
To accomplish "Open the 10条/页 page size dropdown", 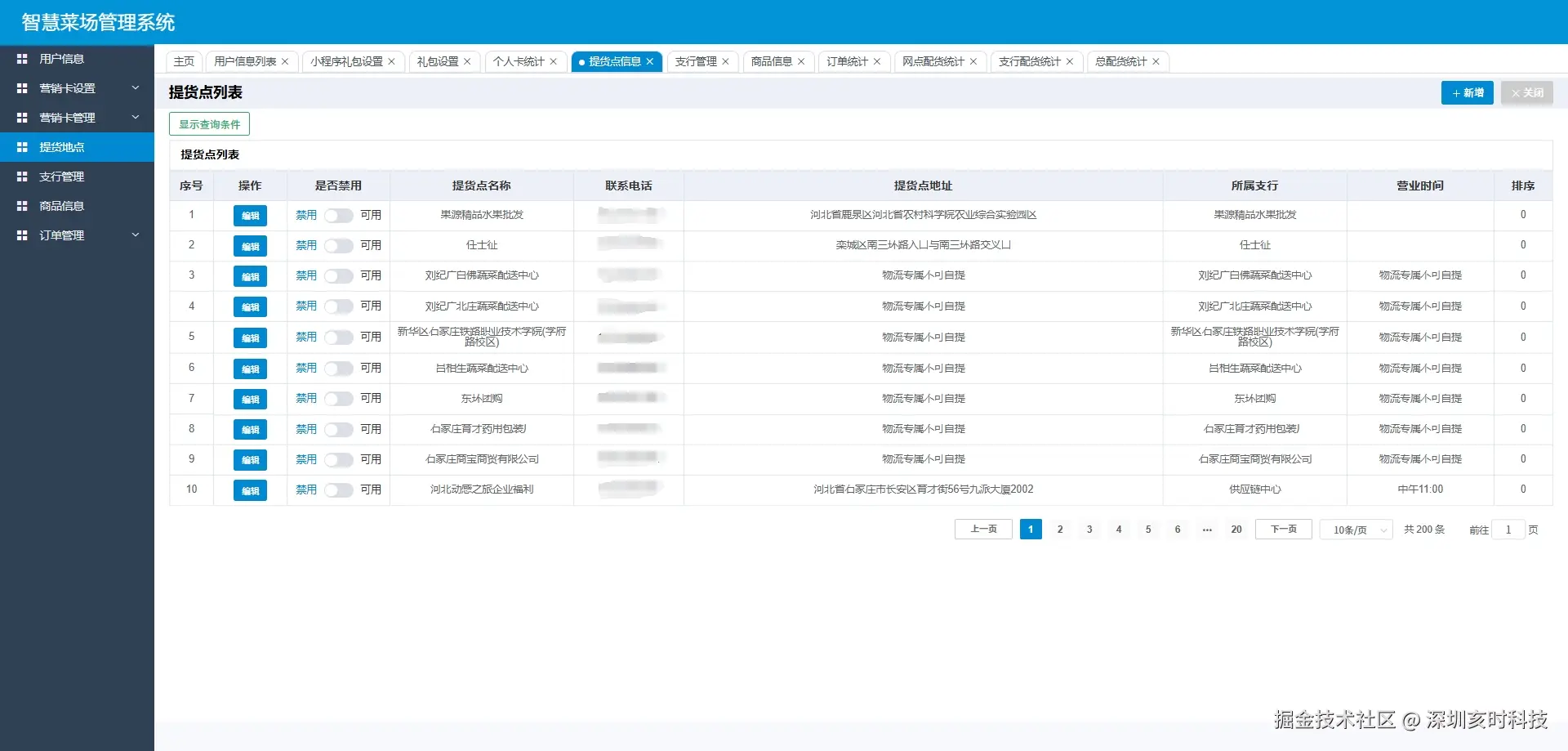I will coord(1356,530).
